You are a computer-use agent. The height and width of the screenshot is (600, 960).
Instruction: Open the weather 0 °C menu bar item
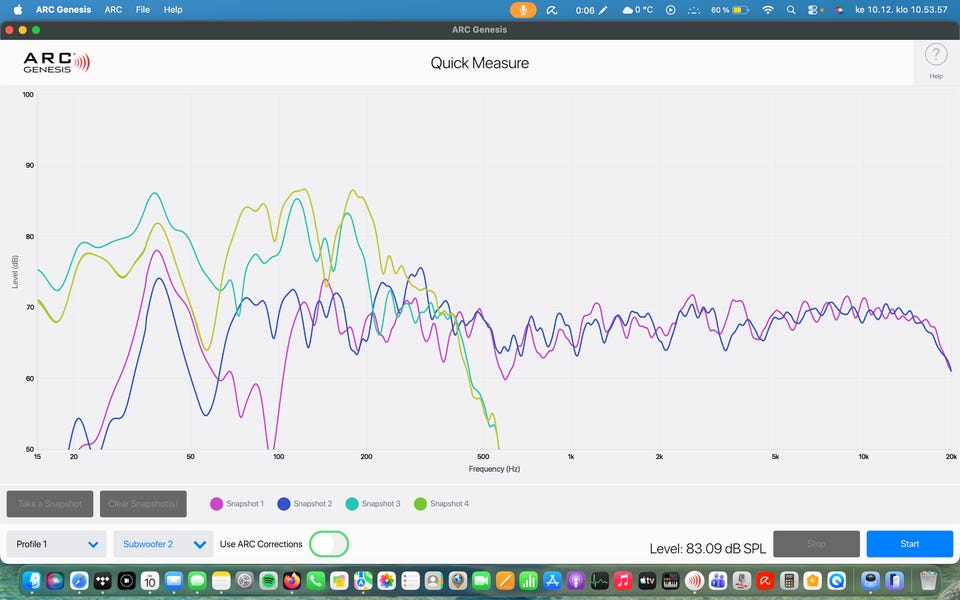click(x=638, y=10)
